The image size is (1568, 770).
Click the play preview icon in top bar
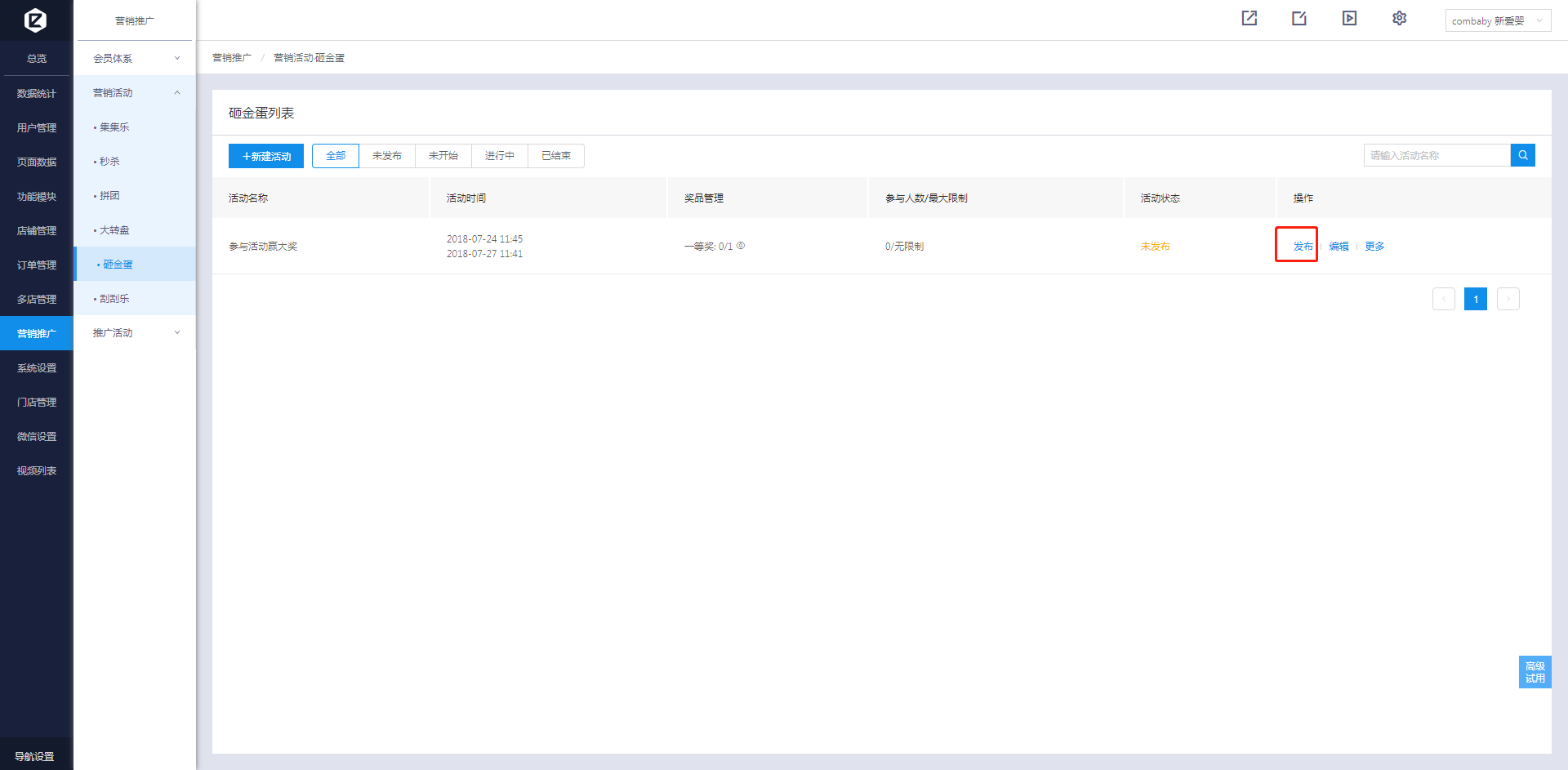pyautogui.click(x=1349, y=18)
